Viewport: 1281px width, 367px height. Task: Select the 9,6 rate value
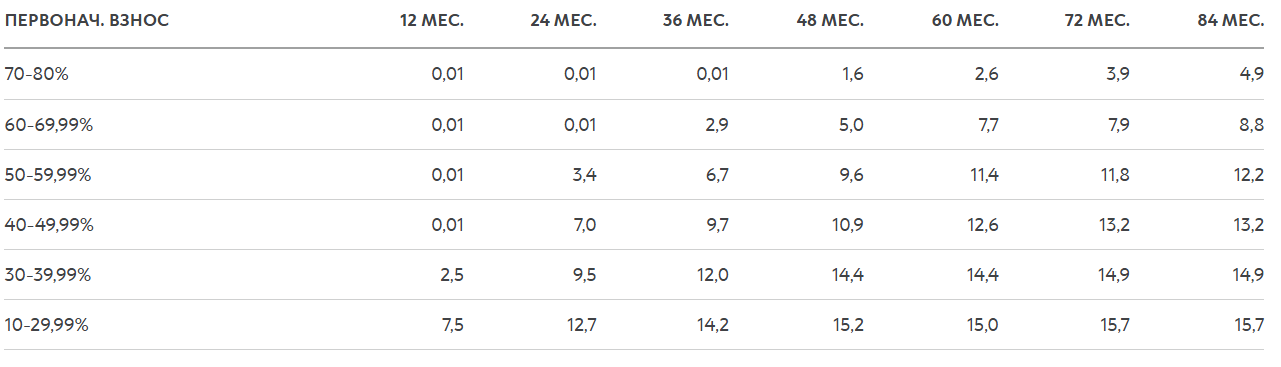pos(853,175)
